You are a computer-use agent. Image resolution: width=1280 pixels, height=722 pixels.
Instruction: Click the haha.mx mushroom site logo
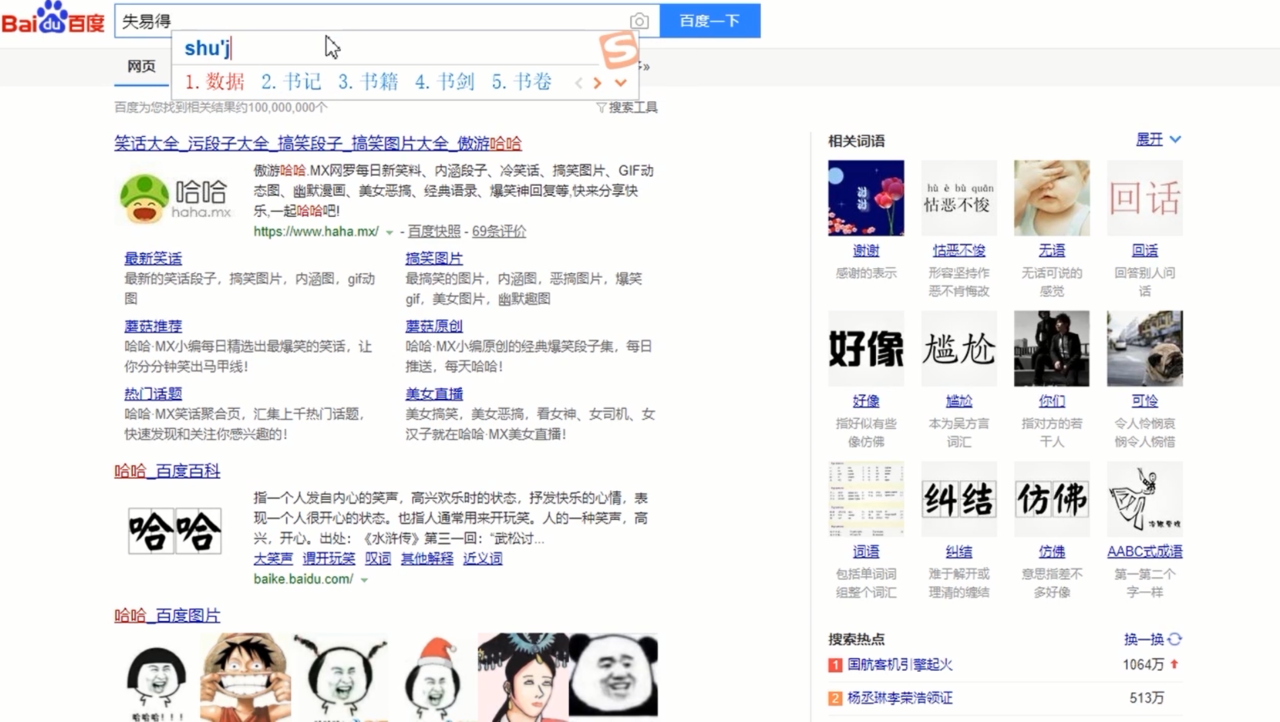pyautogui.click(x=143, y=200)
